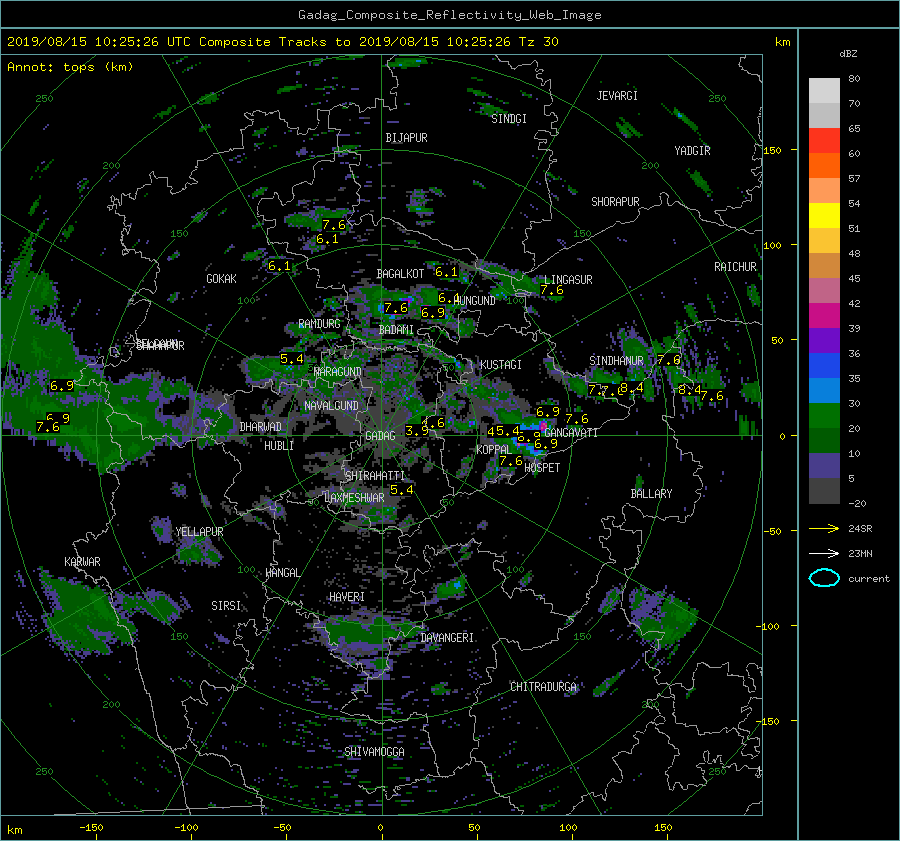Image resolution: width=900 pixels, height=841 pixels.
Task: Select the YADGIR city label
Action: tap(692, 151)
